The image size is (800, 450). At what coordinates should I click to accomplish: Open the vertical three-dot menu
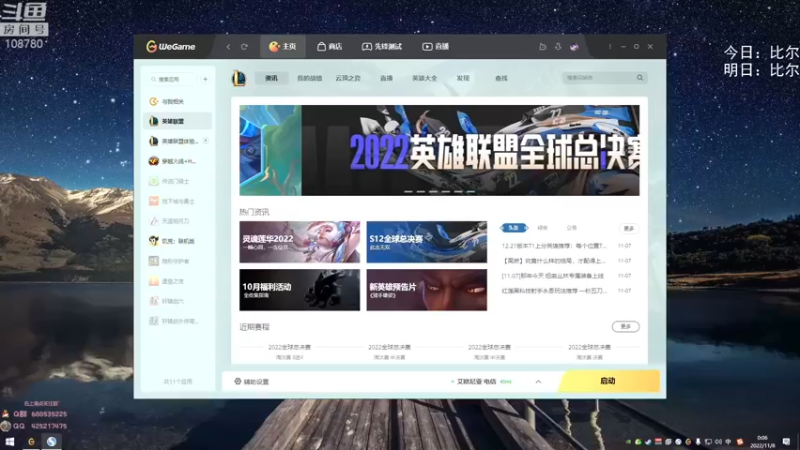610,46
